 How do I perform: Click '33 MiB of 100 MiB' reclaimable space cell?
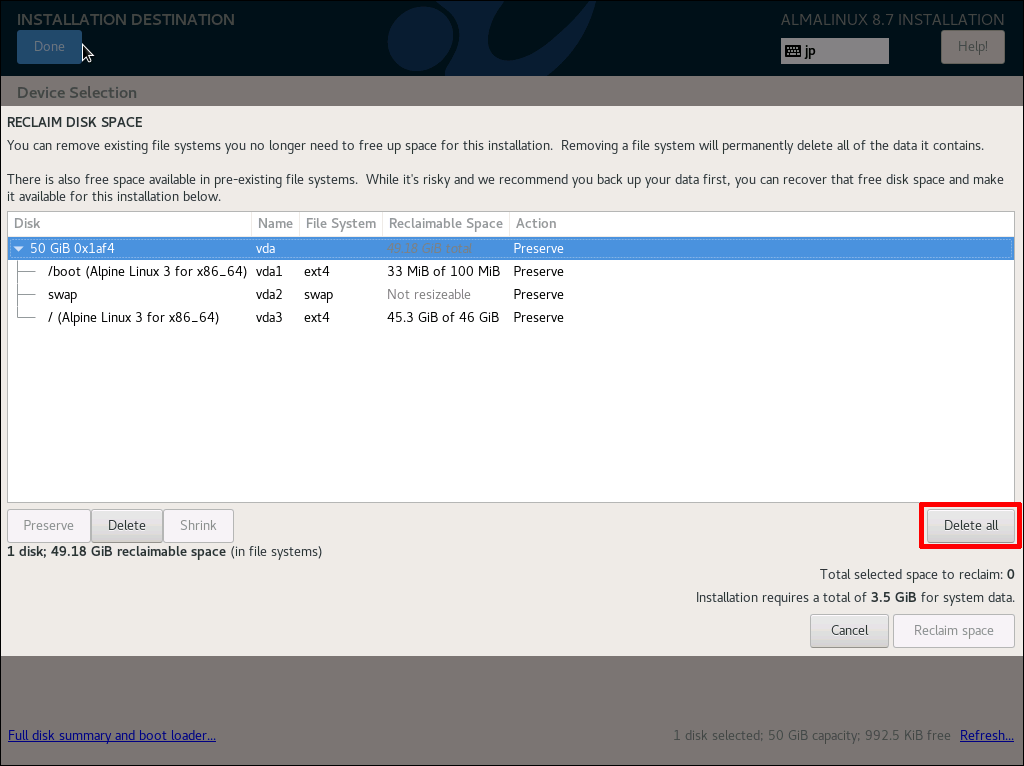pyautogui.click(x=443, y=272)
